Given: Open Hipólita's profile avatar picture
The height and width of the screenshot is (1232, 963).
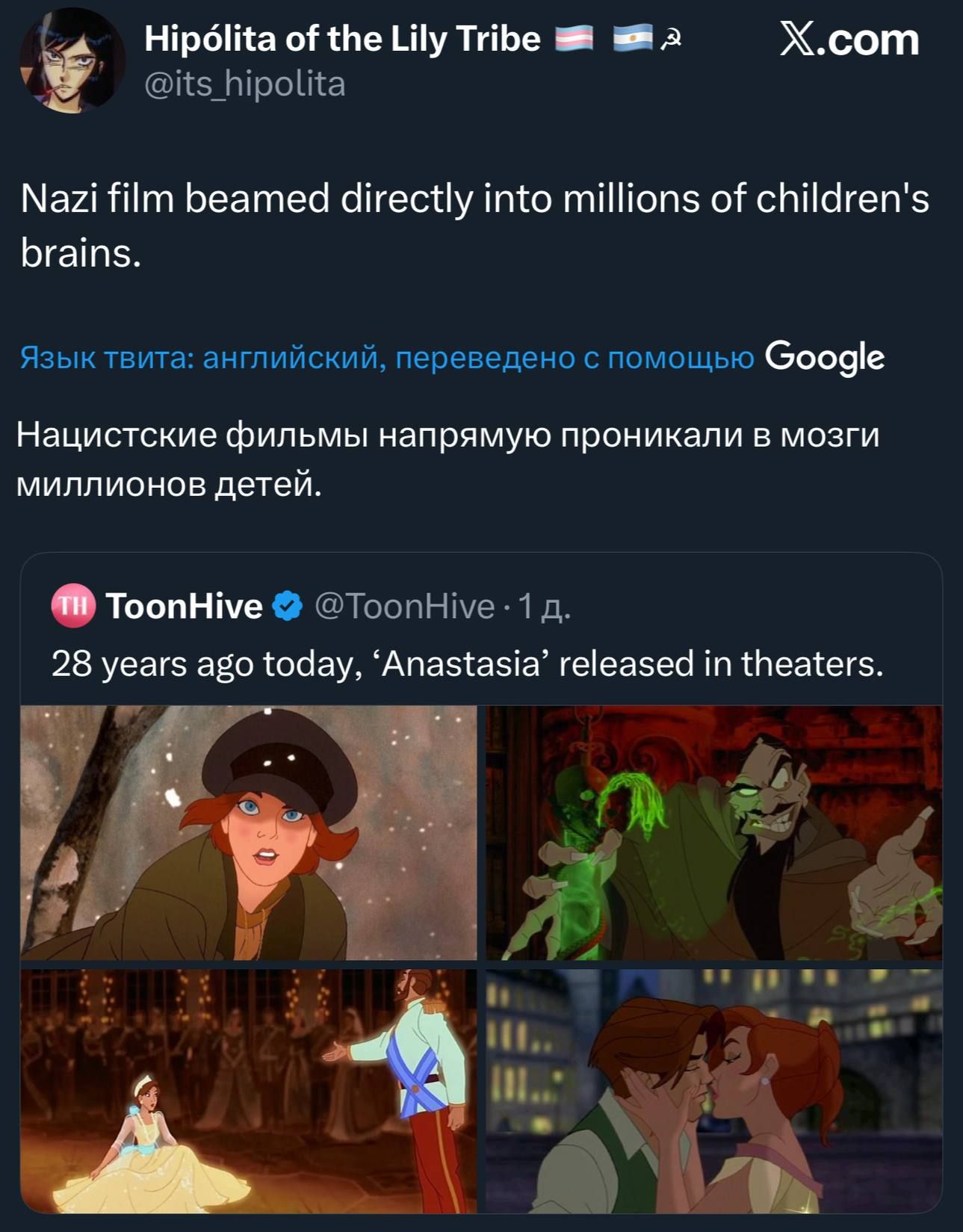Looking at the screenshot, I should (72, 61).
